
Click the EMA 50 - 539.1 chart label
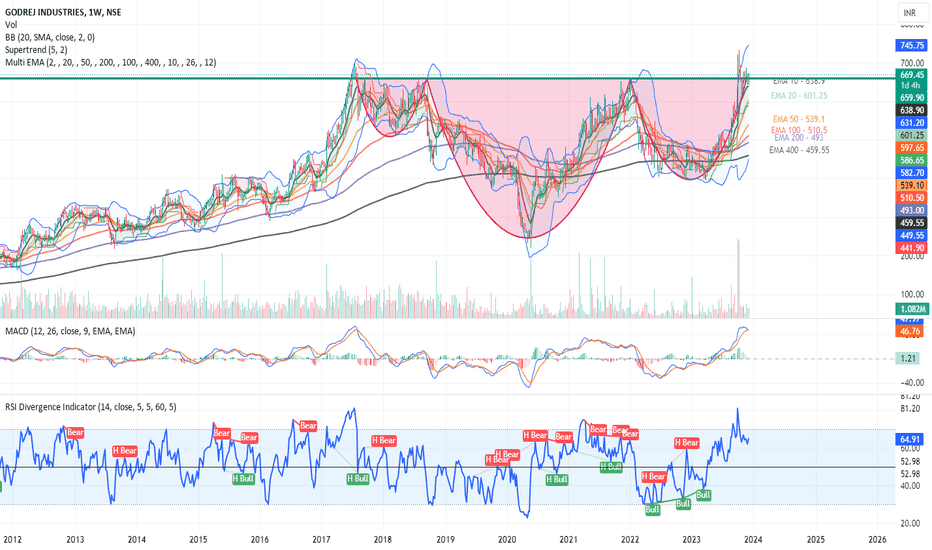click(x=799, y=119)
